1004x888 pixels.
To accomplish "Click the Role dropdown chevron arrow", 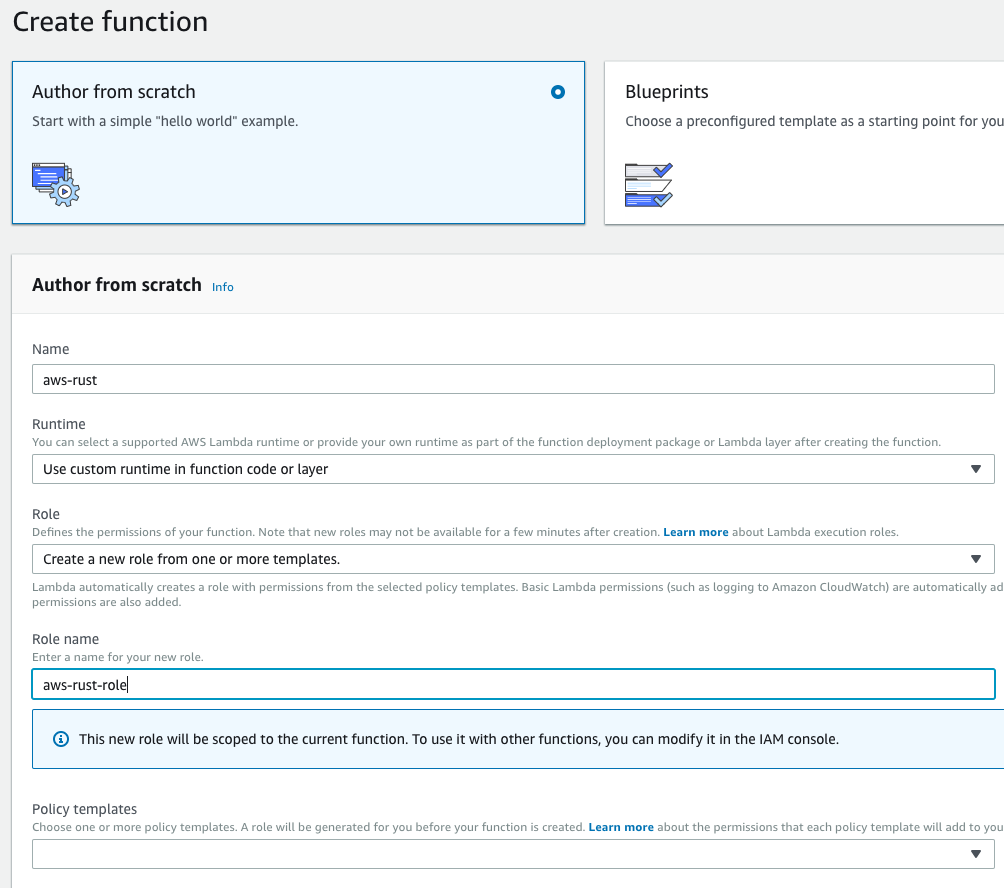I will point(977,559).
